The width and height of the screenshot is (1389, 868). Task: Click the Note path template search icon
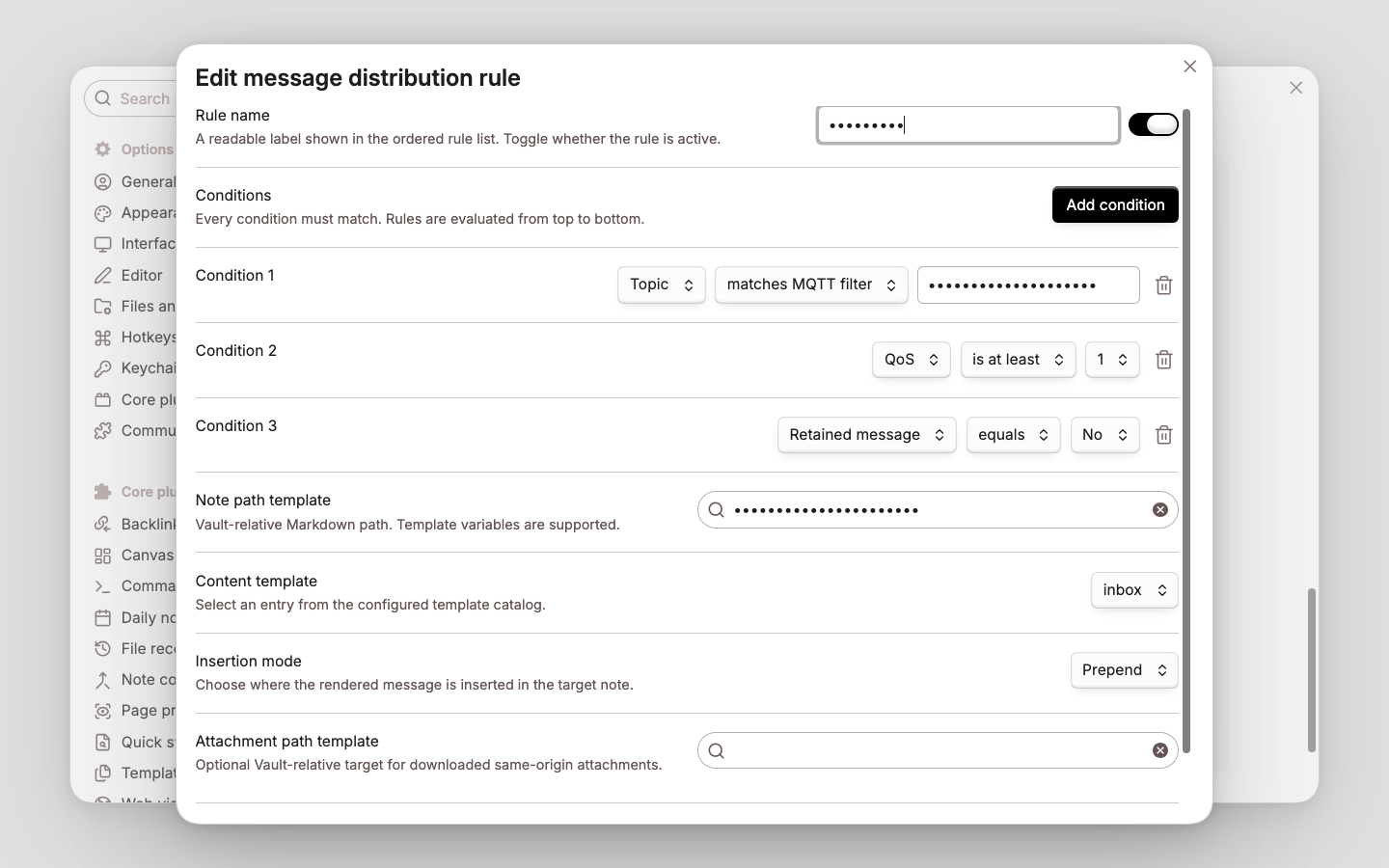pyautogui.click(x=716, y=510)
